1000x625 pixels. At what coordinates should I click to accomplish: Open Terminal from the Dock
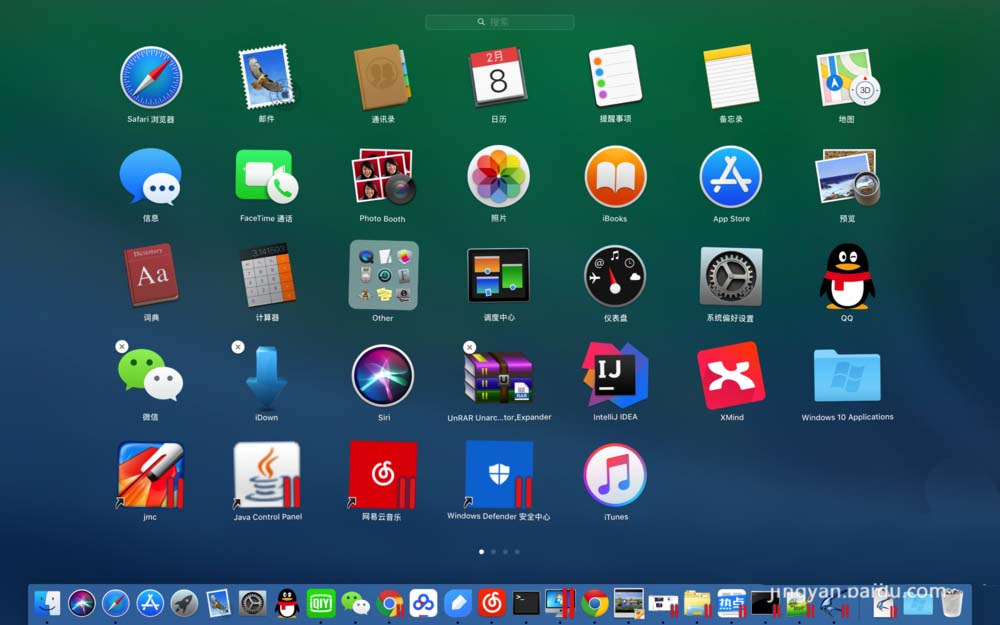tap(526, 603)
